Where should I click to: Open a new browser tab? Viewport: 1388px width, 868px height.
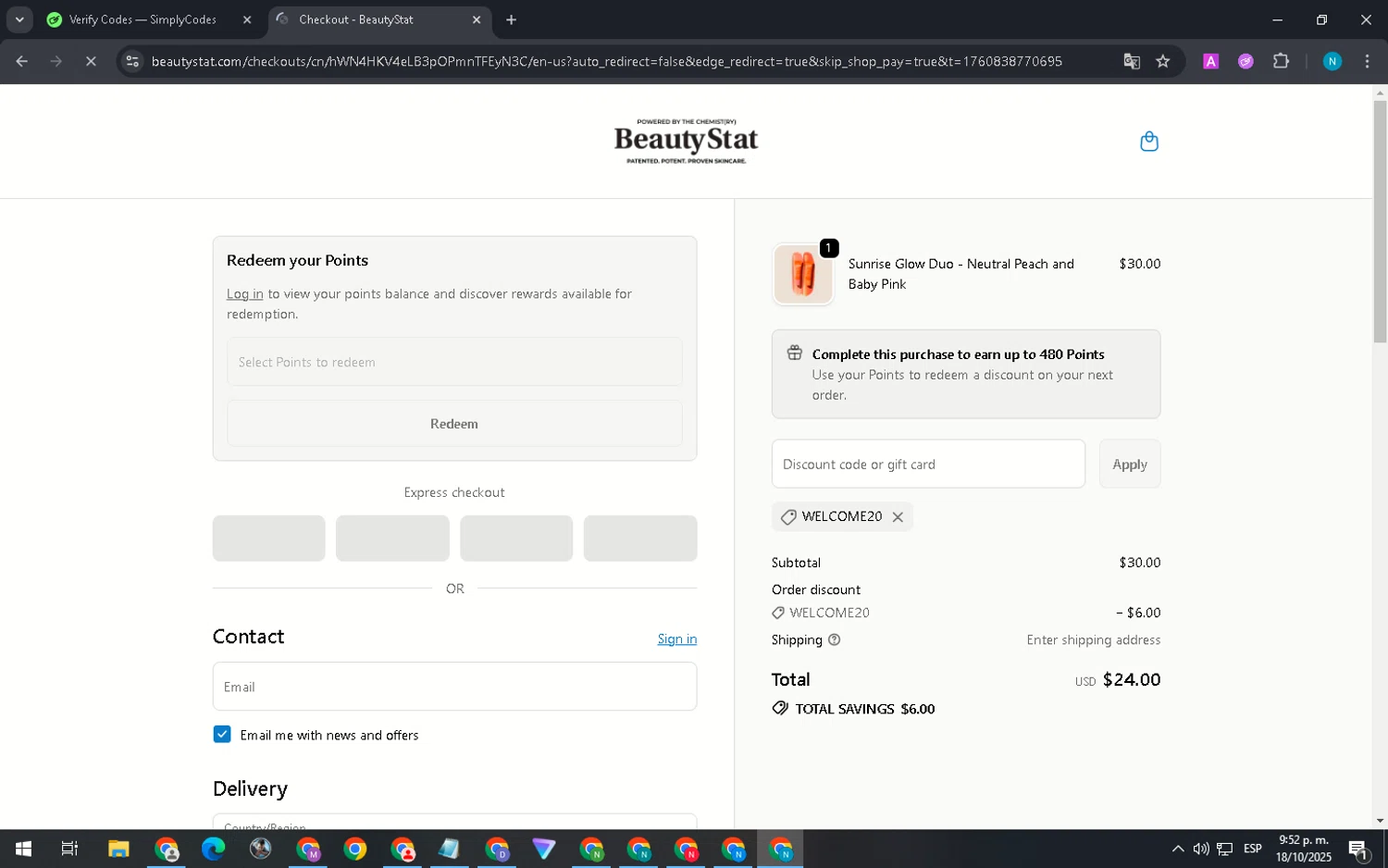click(x=511, y=19)
